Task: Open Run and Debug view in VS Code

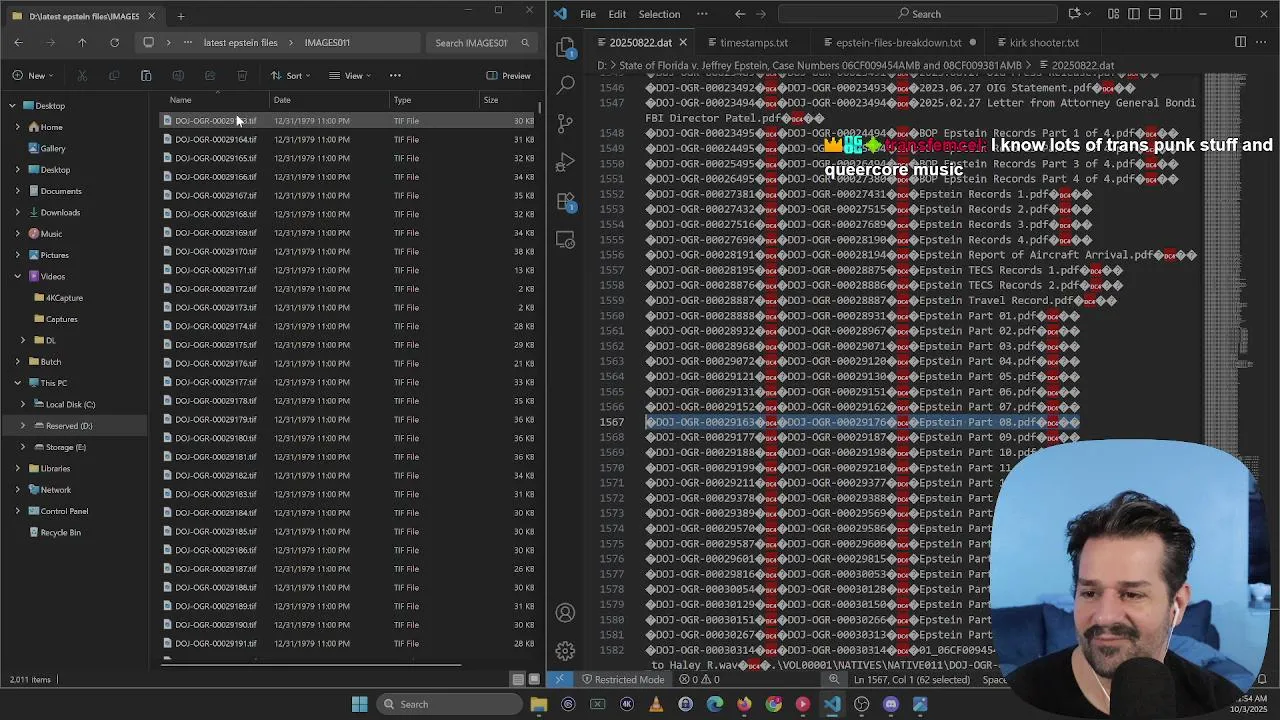Action: [566, 163]
